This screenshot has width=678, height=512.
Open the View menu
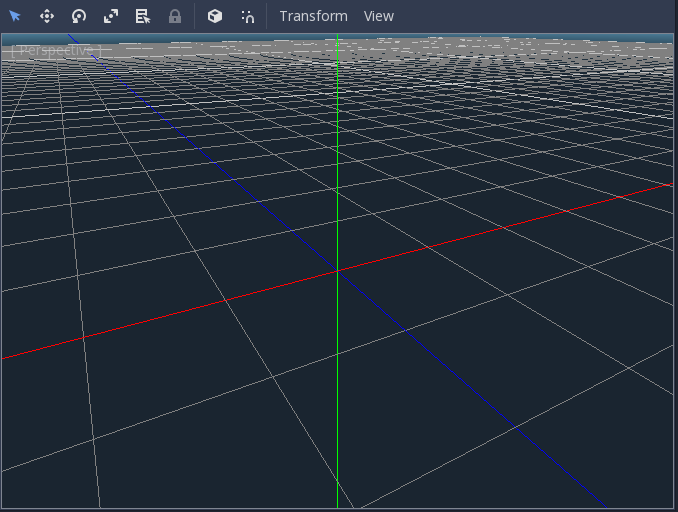[379, 16]
